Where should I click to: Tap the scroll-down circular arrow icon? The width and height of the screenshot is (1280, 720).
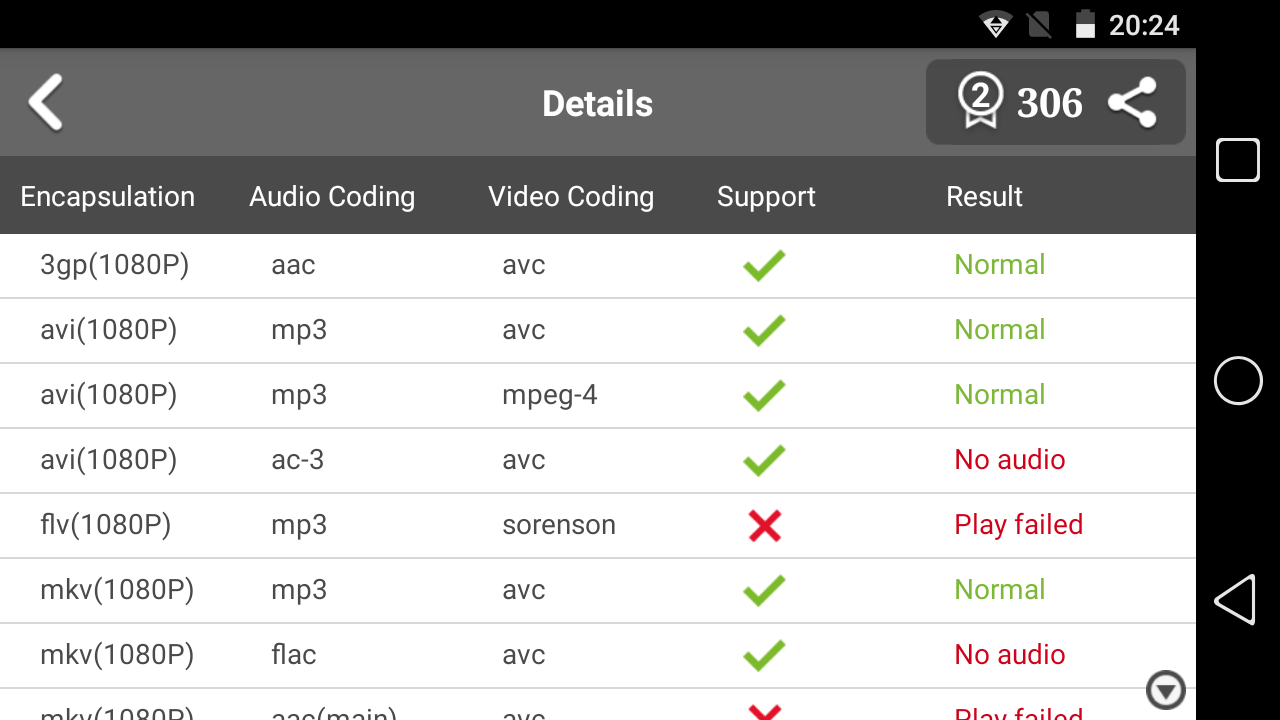pyautogui.click(x=1165, y=690)
